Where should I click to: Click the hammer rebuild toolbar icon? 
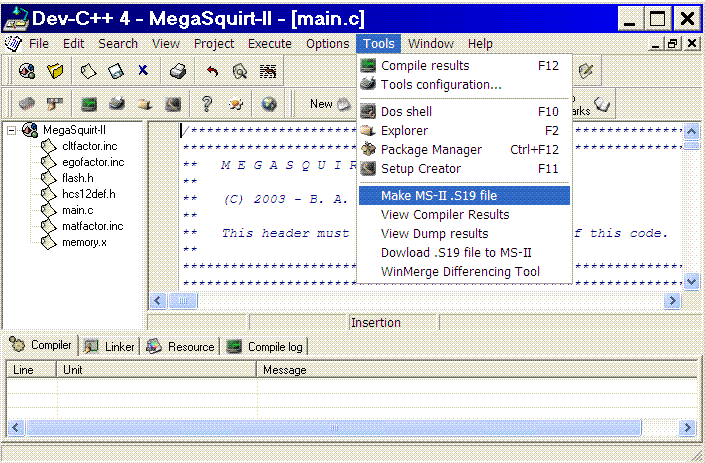(54, 104)
